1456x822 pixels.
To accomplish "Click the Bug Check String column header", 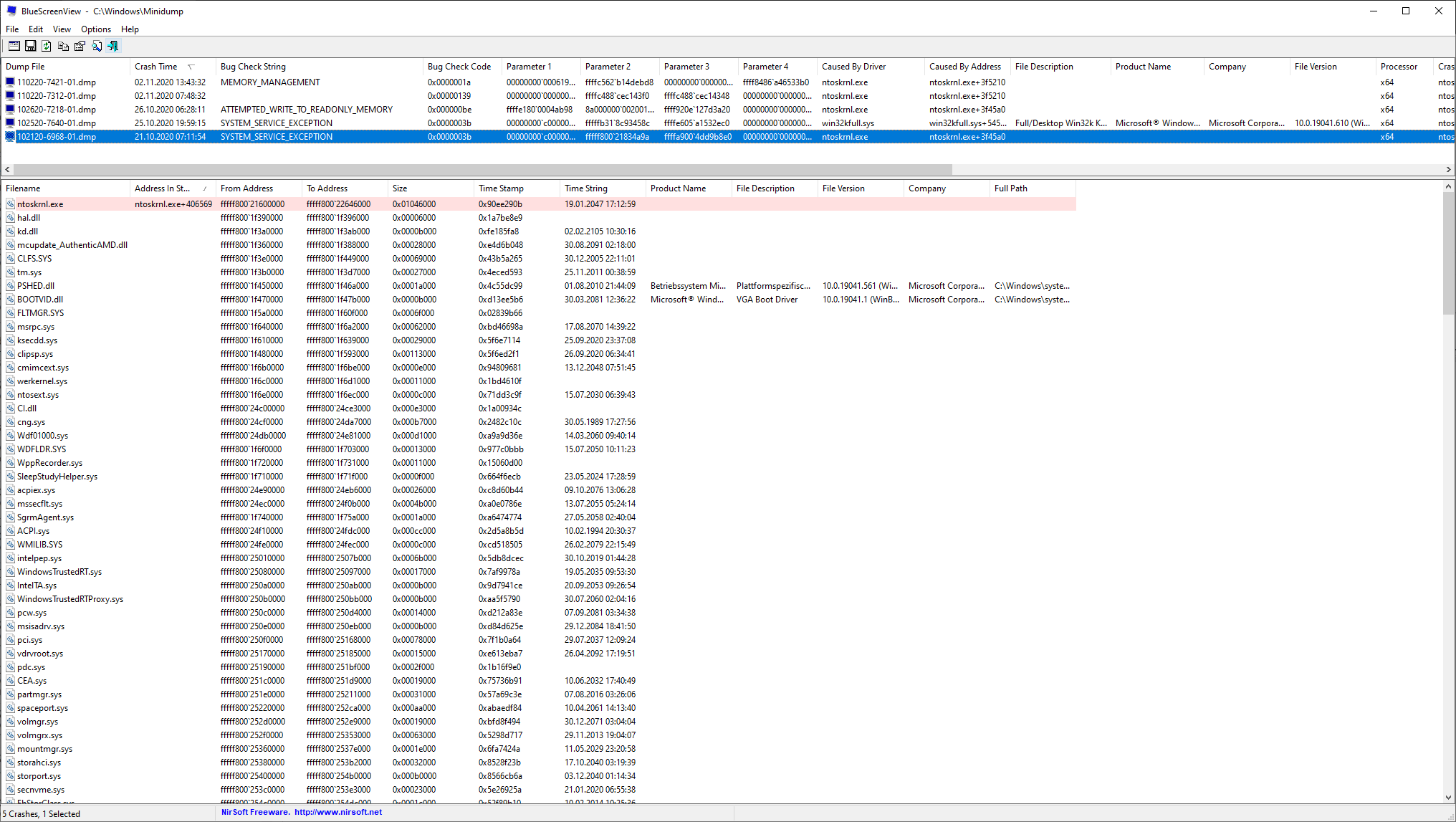I will click(253, 67).
